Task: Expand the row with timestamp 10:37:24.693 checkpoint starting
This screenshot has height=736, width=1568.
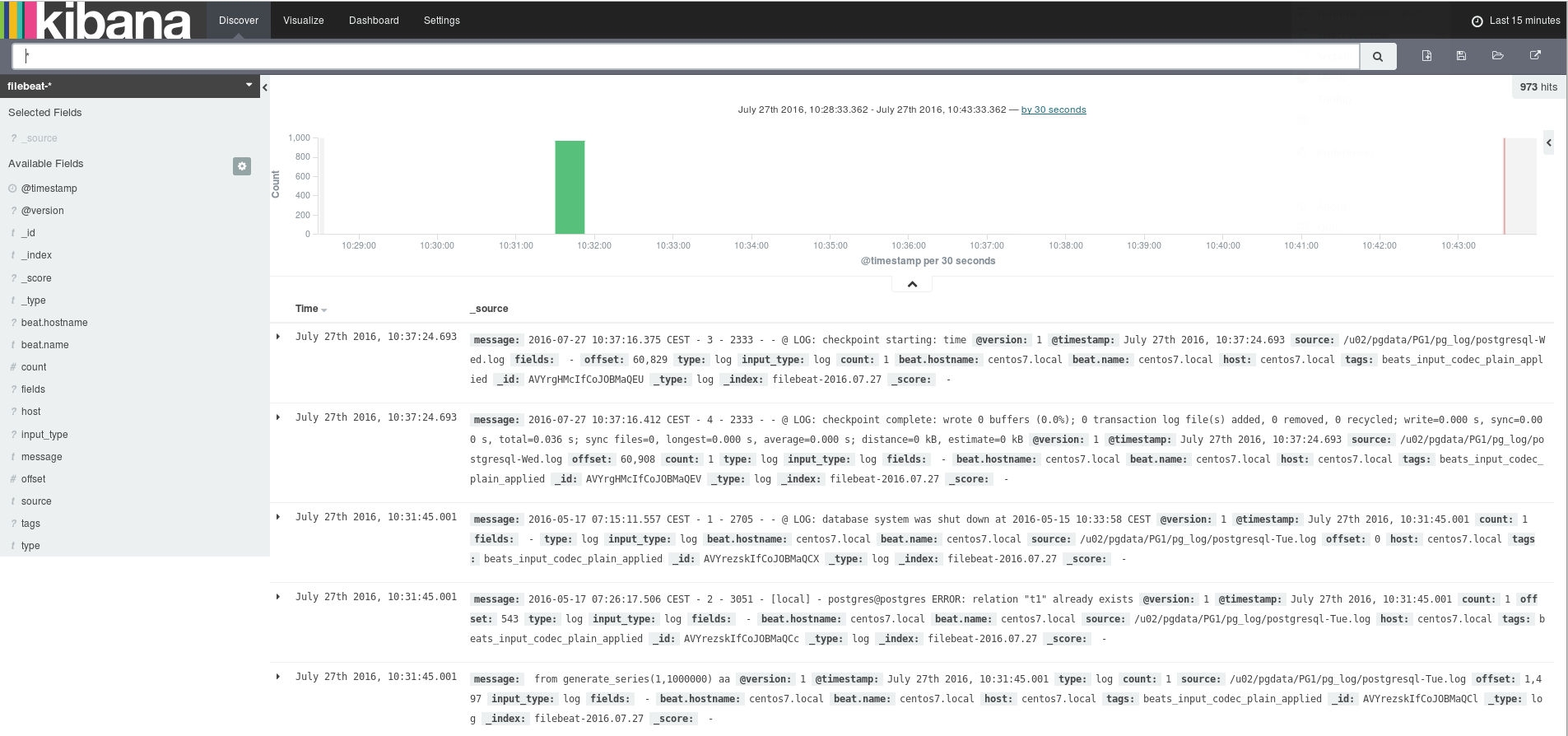Action: pyautogui.click(x=278, y=337)
